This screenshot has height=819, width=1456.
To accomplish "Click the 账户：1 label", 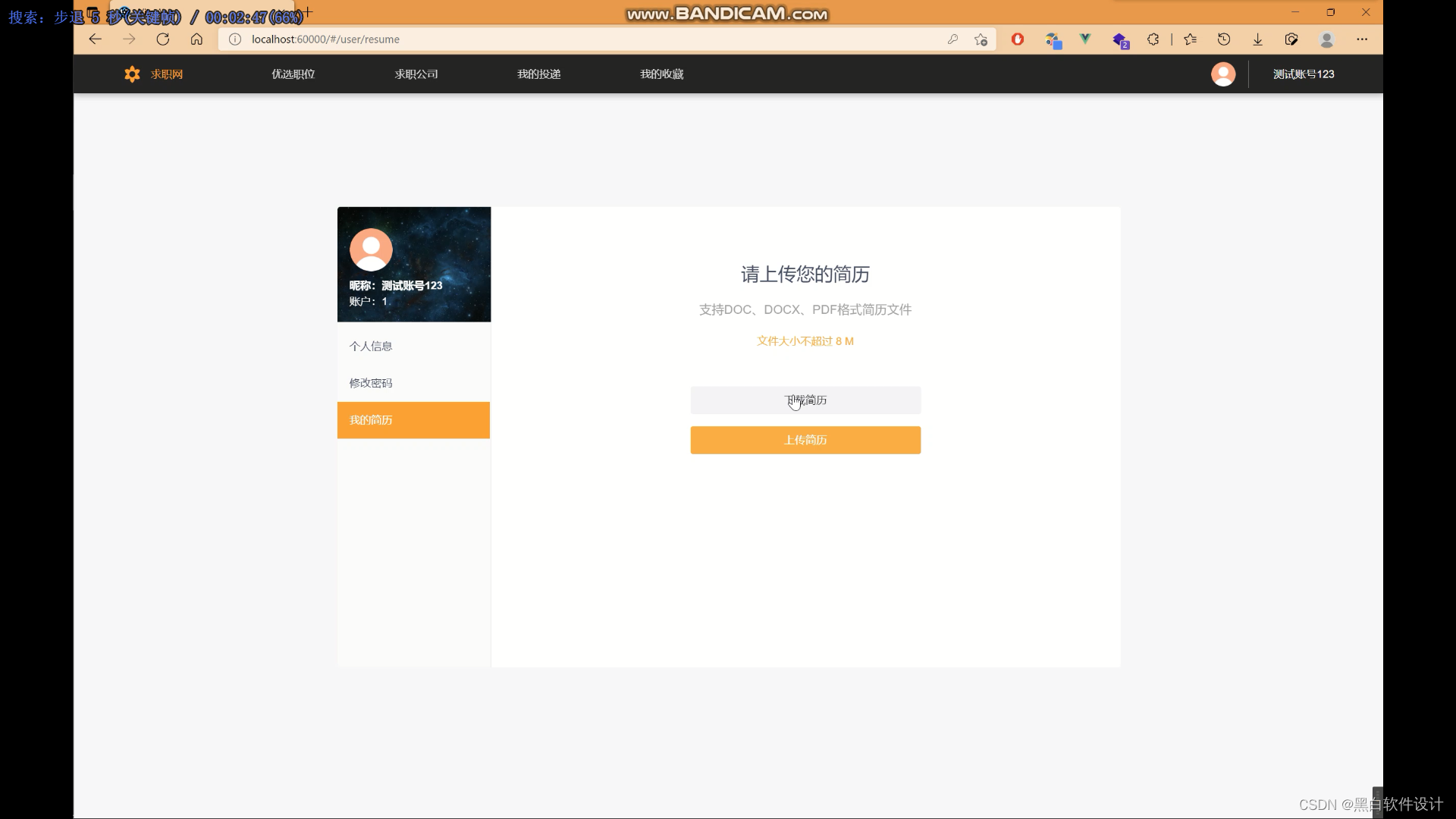I will click(x=369, y=302).
